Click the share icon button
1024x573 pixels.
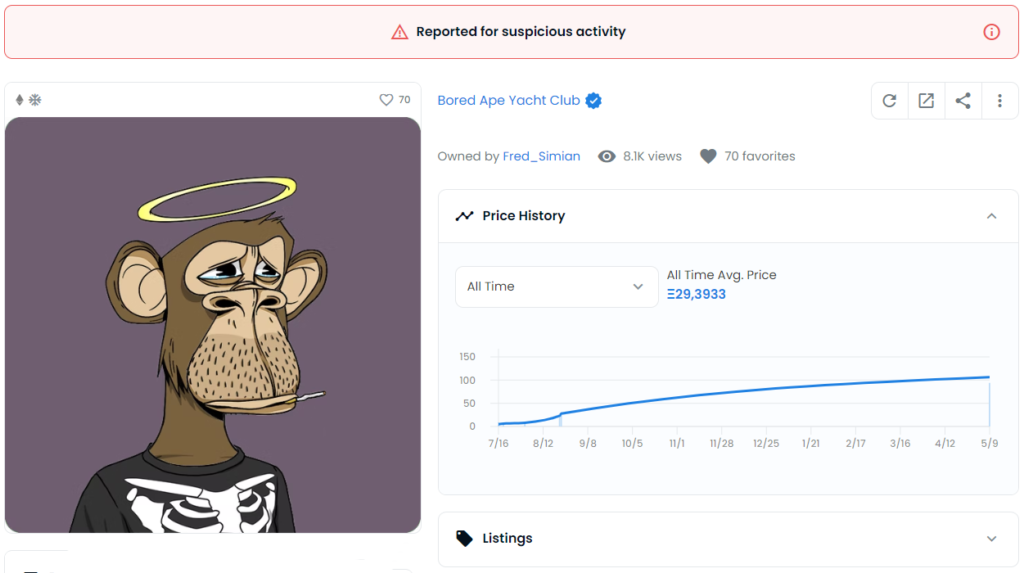coord(963,101)
